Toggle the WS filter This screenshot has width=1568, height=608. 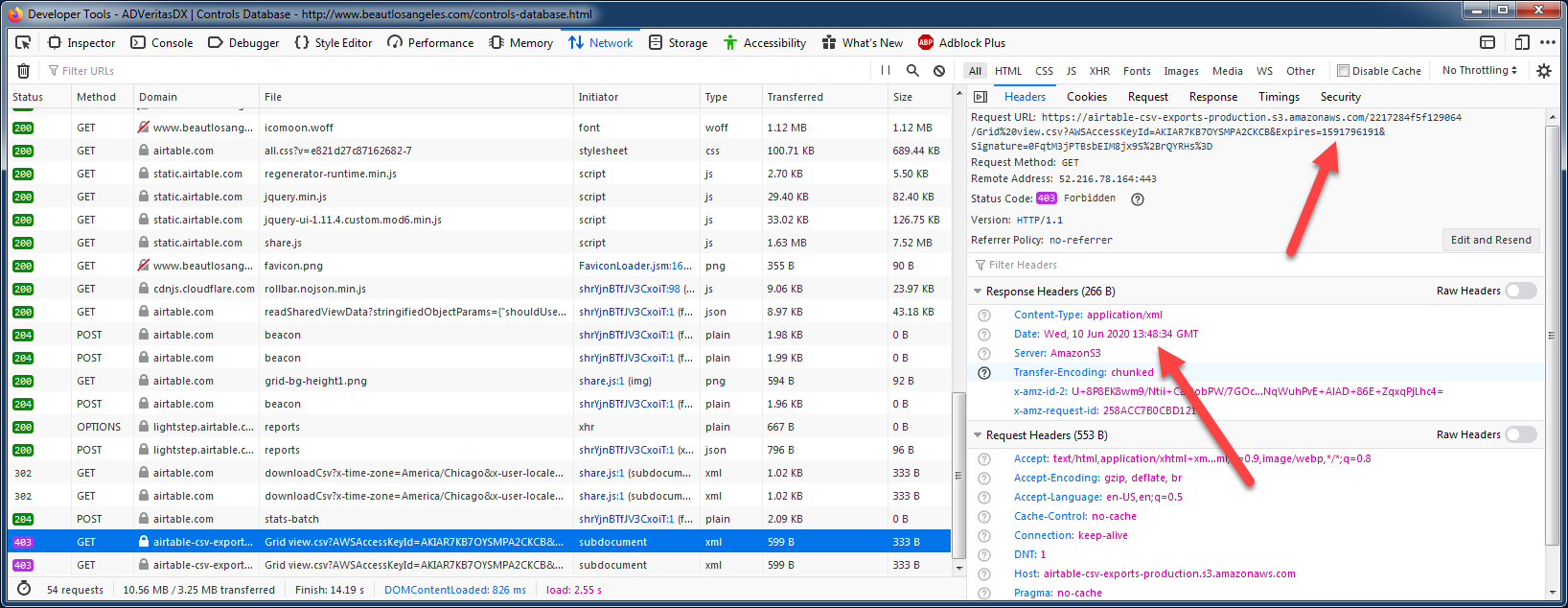(x=1265, y=71)
